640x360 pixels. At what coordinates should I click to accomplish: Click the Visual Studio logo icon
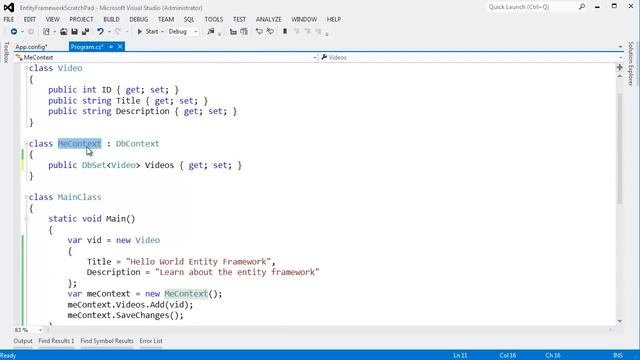[9, 7]
